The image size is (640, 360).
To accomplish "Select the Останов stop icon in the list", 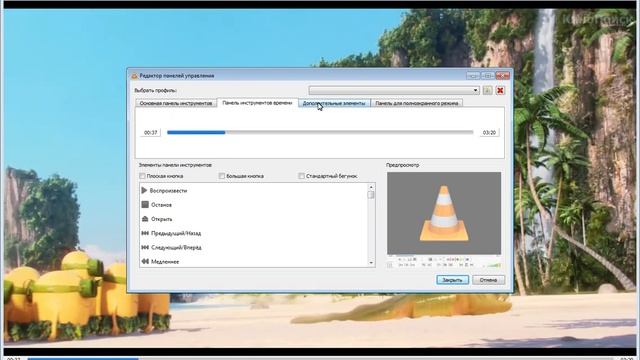I will [145, 204].
